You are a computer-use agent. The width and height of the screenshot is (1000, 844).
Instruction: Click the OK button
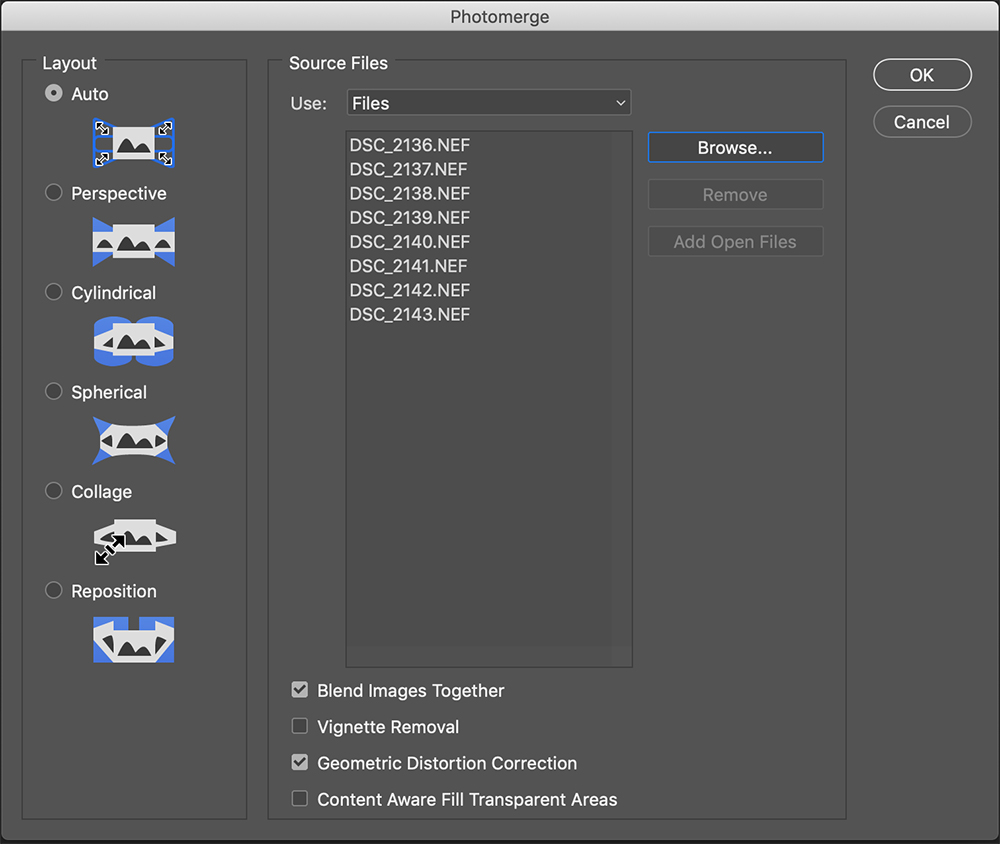point(922,75)
